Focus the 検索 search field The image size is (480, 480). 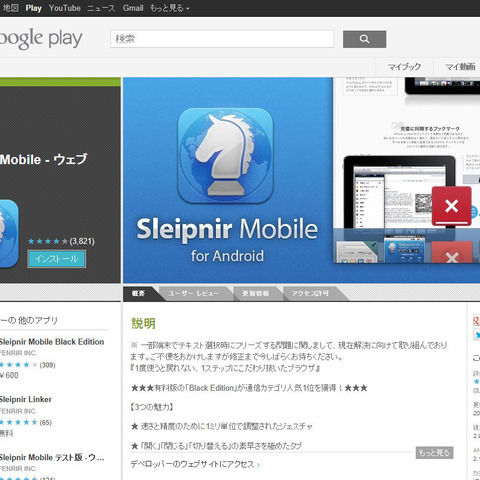(222, 39)
